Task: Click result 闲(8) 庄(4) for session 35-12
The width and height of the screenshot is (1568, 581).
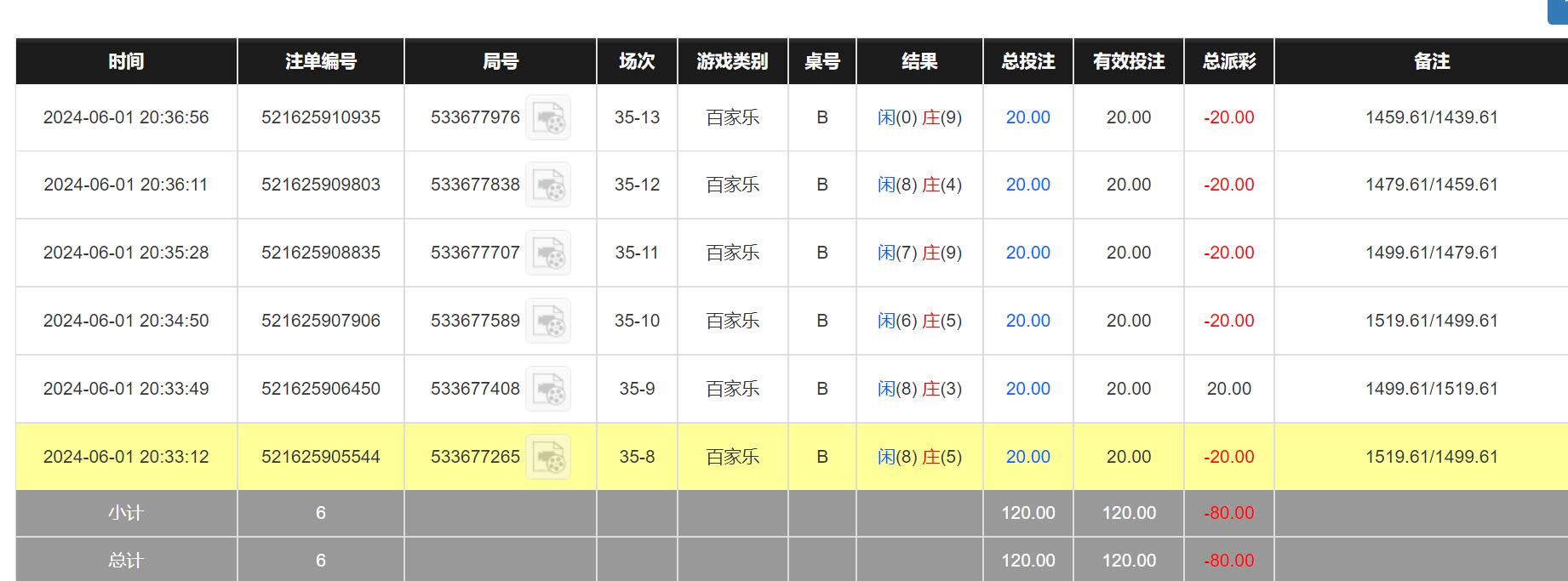Action: pyautogui.click(x=919, y=185)
